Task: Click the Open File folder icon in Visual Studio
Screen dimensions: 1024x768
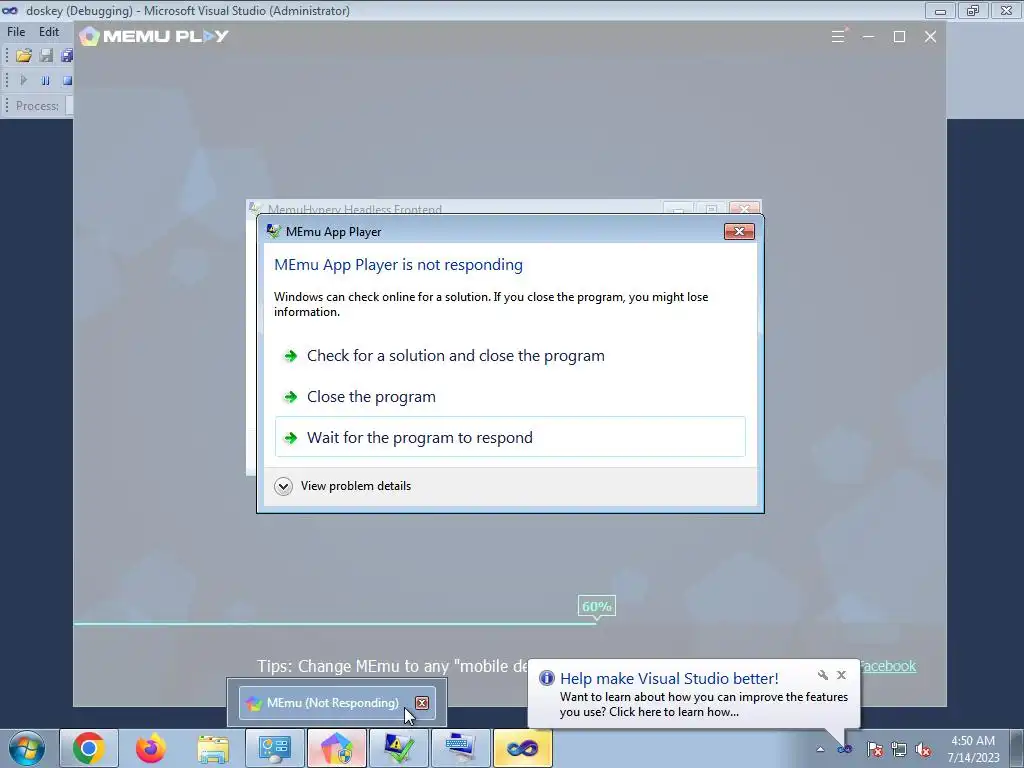Action: click(x=24, y=56)
